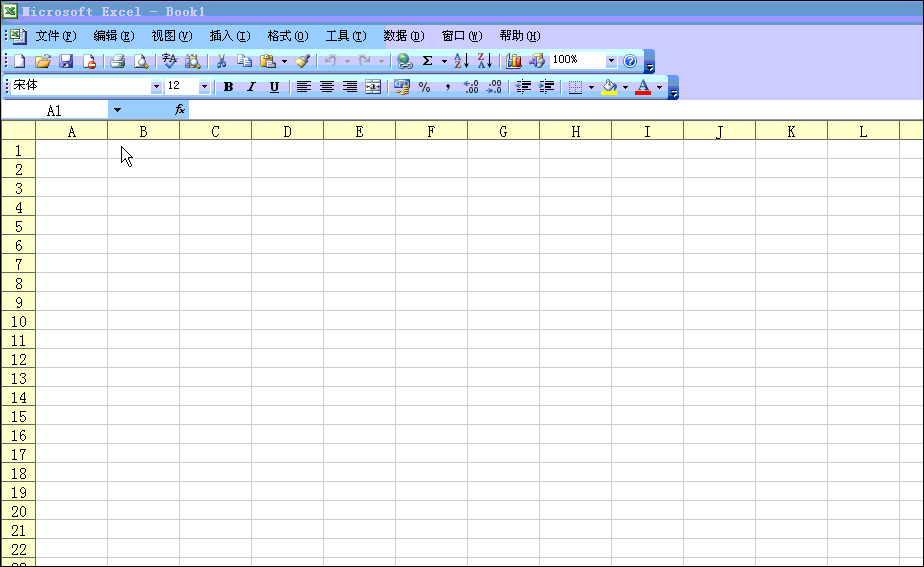The width and height of the screenshot is (924, 567).
Task: Sort descending Z to A
Action: pyautogui.click(x=484, y=61)
